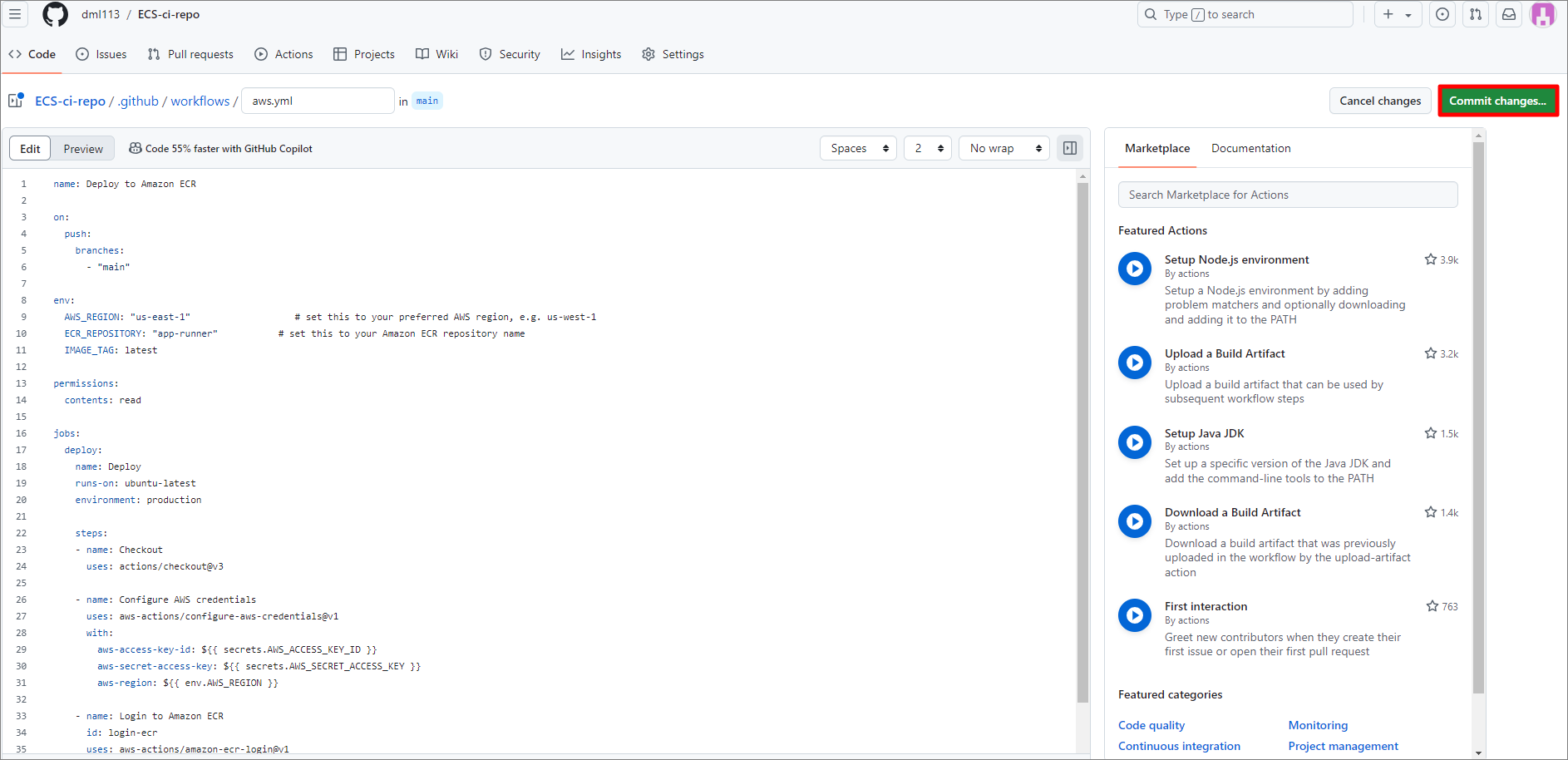Navigate to .github folder breadcrumb
Viewport: 1568px width, 760px height.
click(138, 101)
